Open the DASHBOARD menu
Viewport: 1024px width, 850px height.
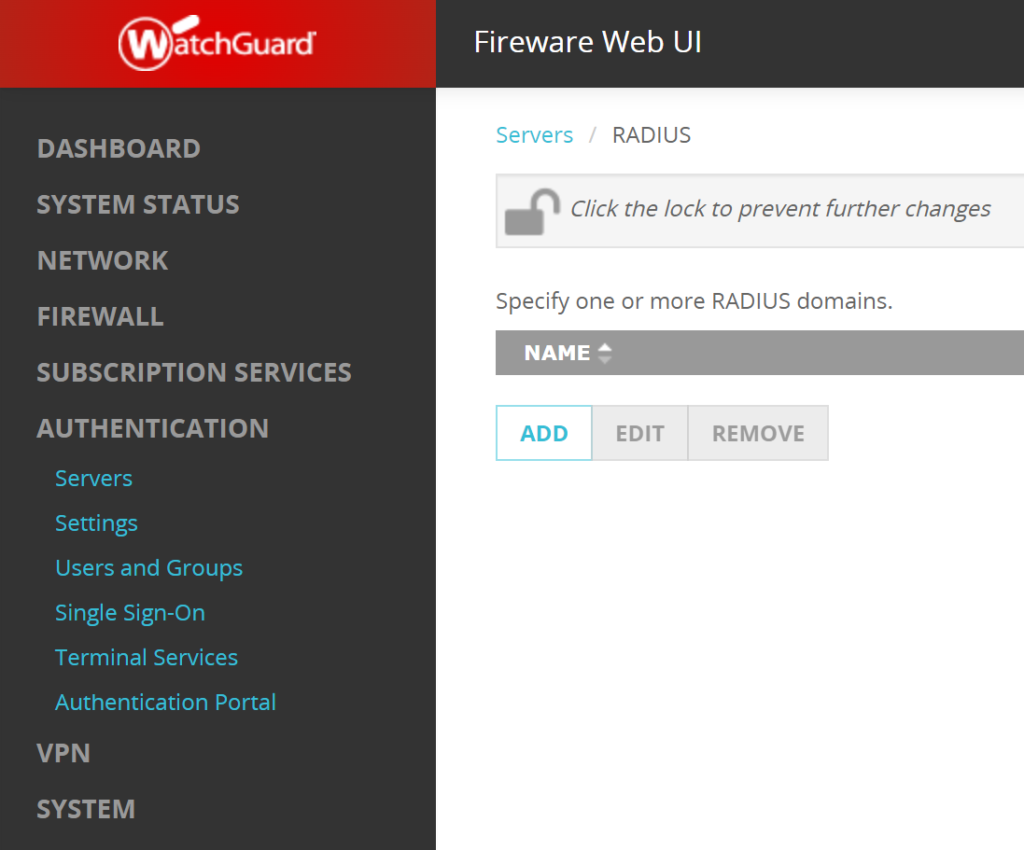(x=118, y=148)
